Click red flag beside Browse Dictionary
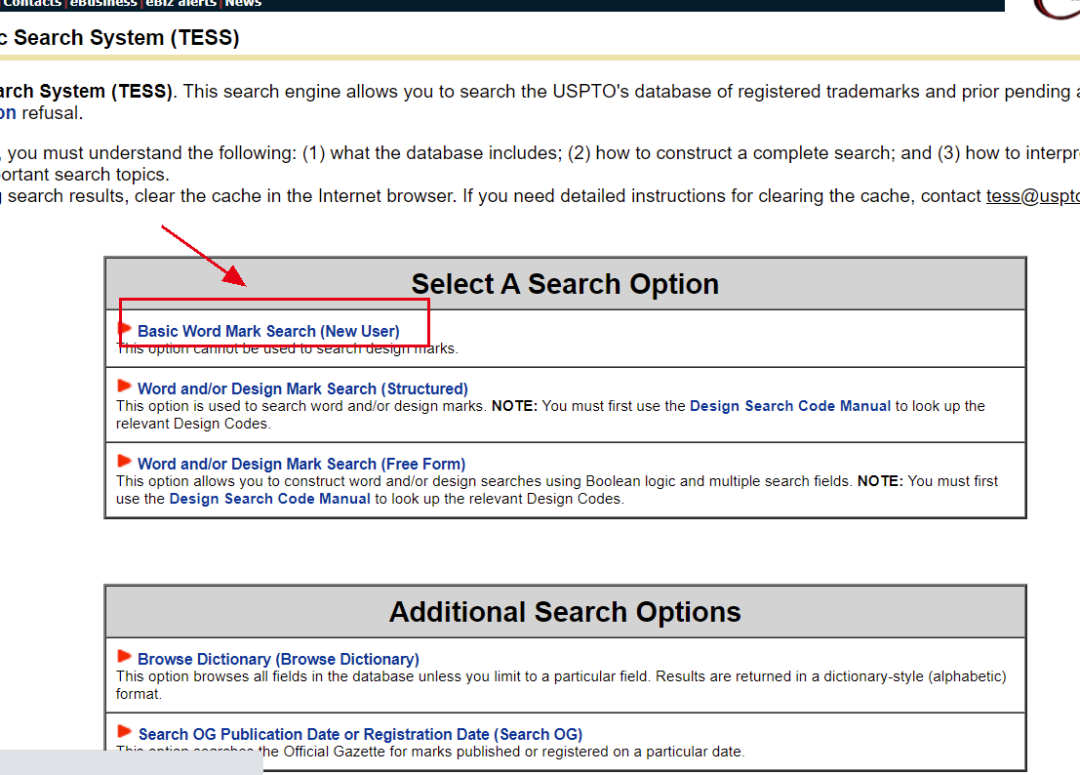Viewport: 1080px width, 775px height. (124, 656)
